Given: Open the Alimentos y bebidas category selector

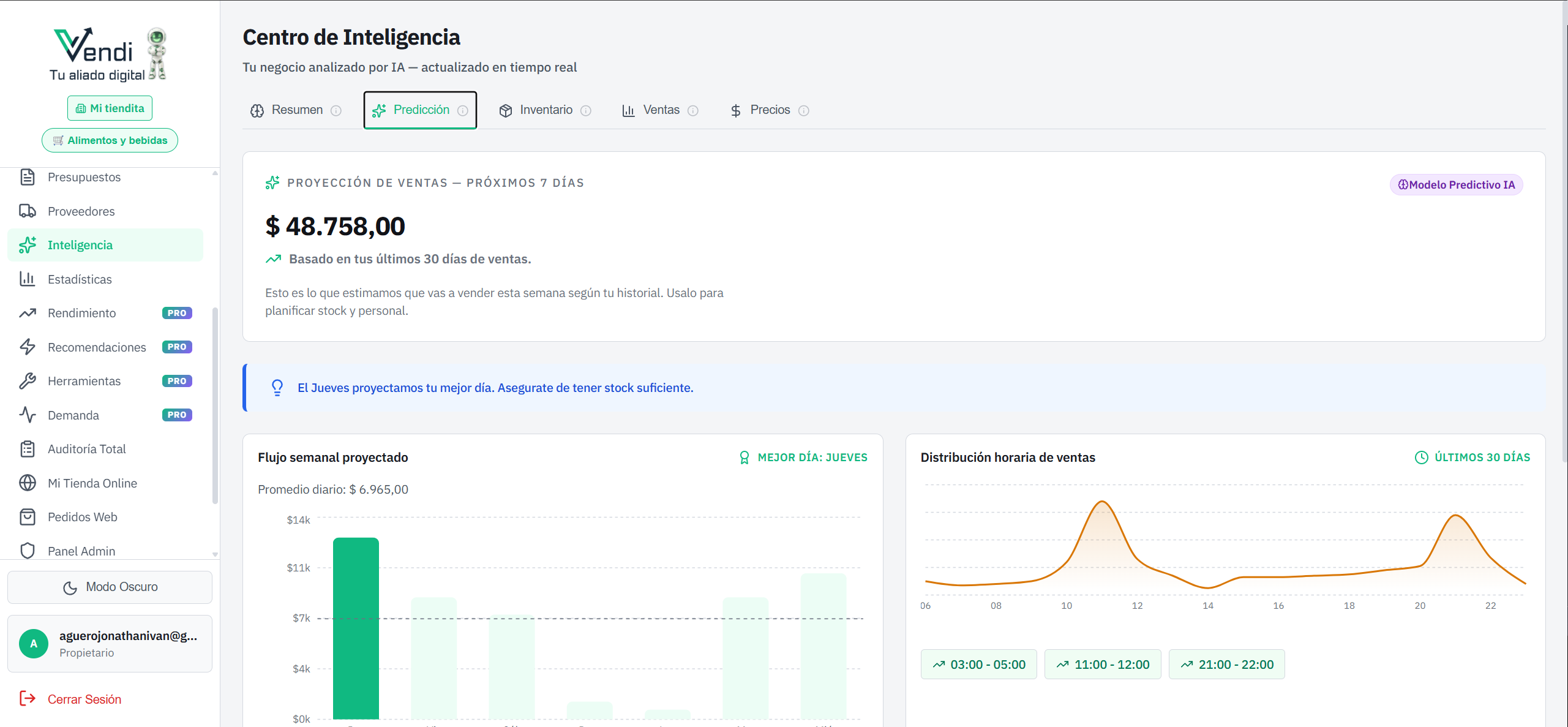Looking at the screenshot, I should pyautogui.click(x=110, y=140).
